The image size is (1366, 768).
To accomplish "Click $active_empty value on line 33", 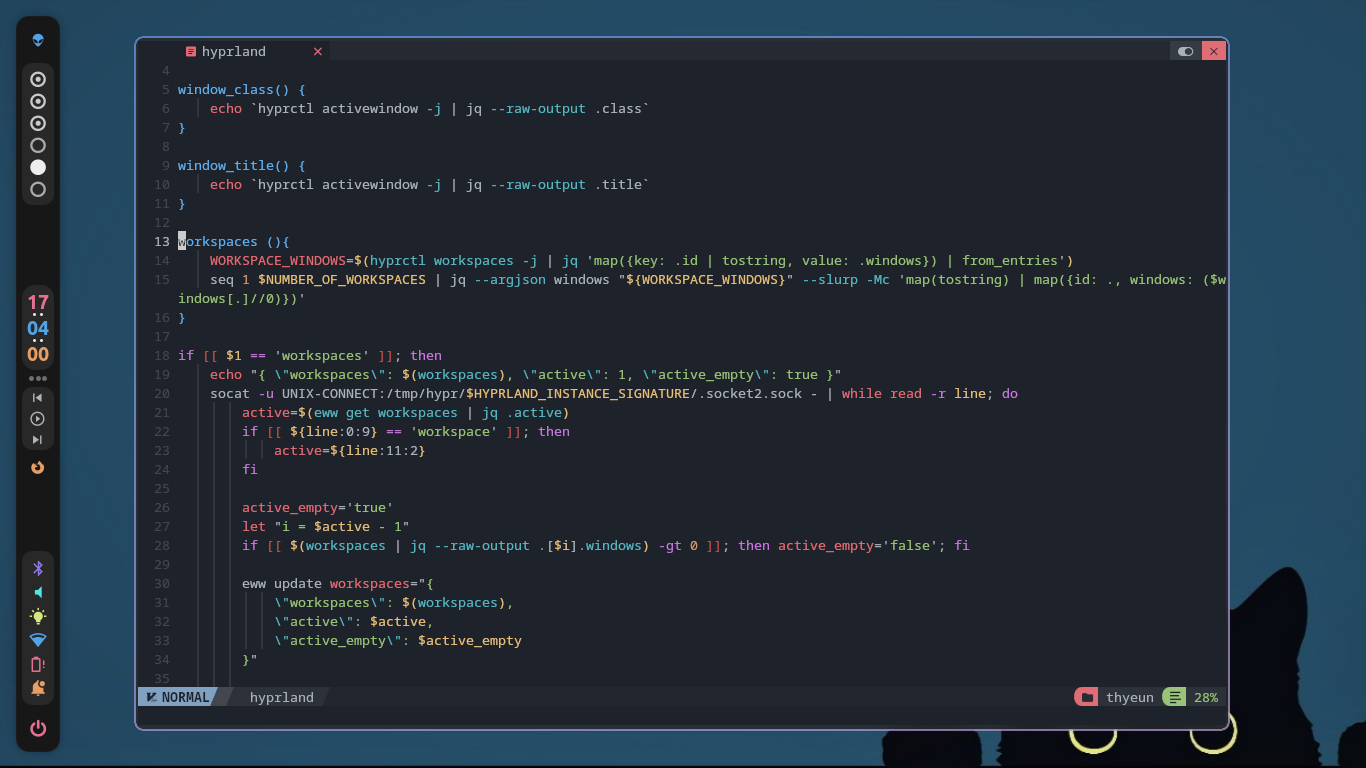I will pyautogui.click(x=470, y=640).
